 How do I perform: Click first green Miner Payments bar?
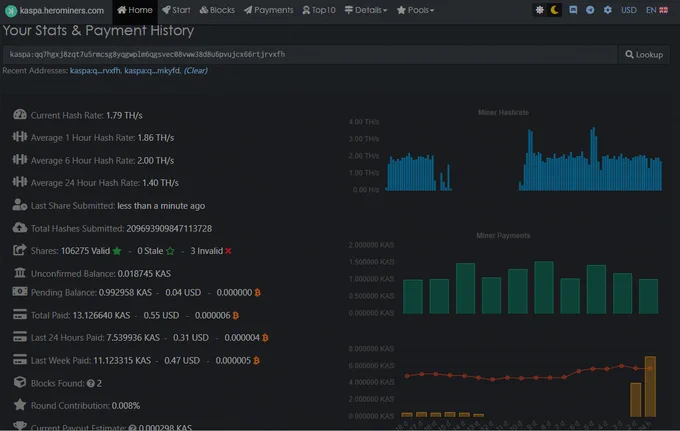tap(413, 297)
